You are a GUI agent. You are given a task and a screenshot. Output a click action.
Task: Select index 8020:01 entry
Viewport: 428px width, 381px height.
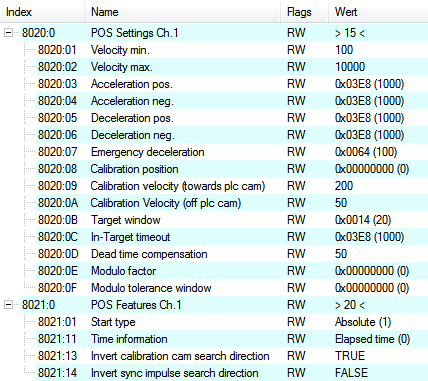point(57,50)
